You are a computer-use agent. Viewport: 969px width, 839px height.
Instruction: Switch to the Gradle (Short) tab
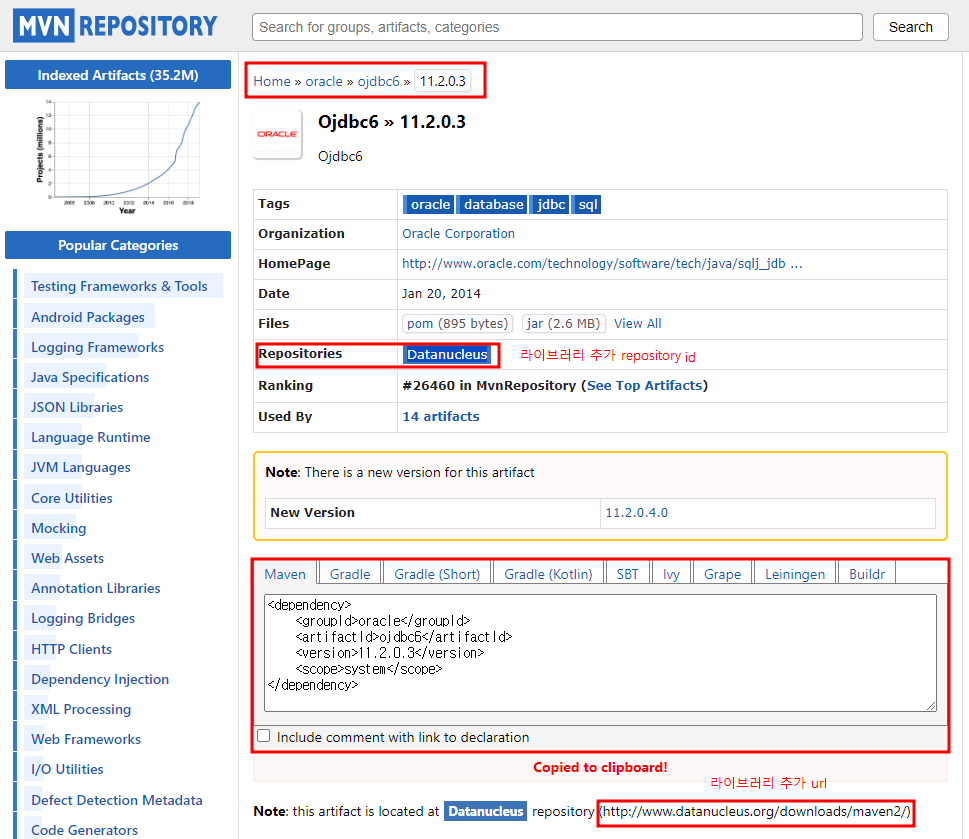tap(437, 574)
